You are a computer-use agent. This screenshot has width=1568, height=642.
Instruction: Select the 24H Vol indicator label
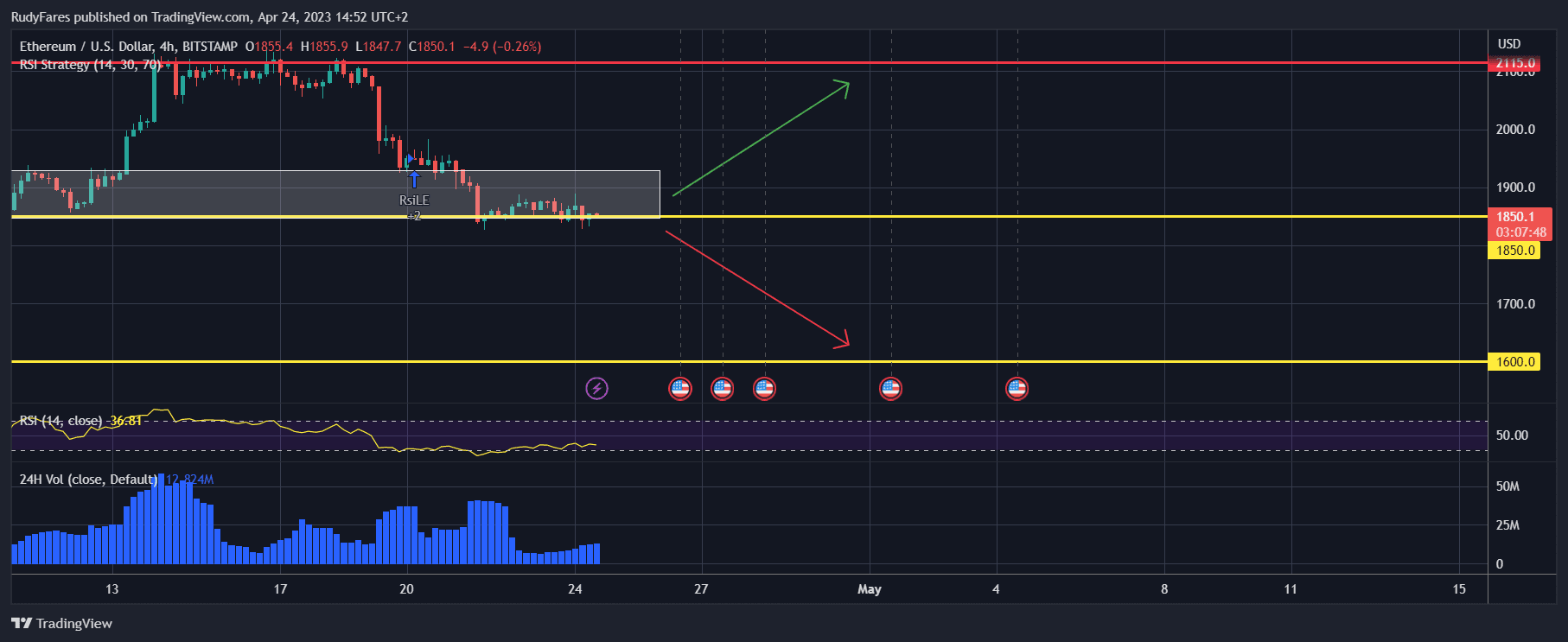tap(88, 480)
